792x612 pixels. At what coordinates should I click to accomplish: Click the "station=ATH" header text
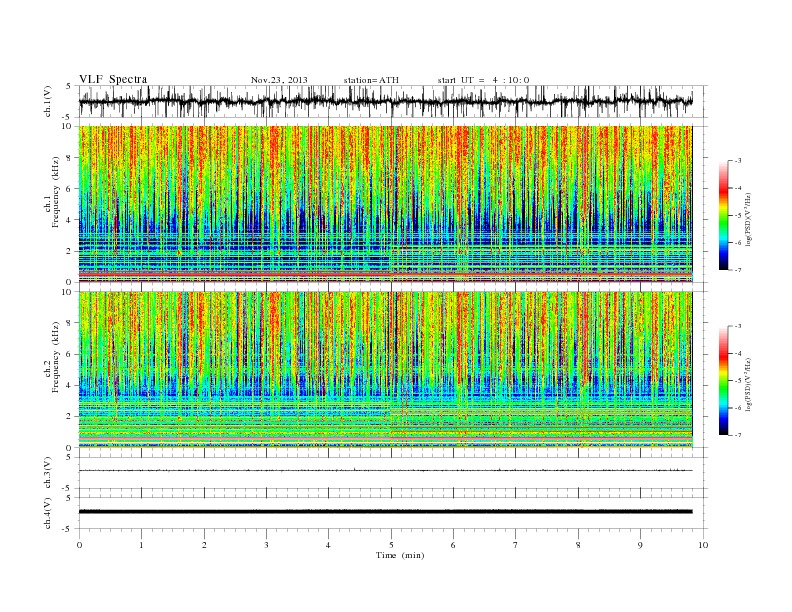pyautogui.click(x=371, y=80)
